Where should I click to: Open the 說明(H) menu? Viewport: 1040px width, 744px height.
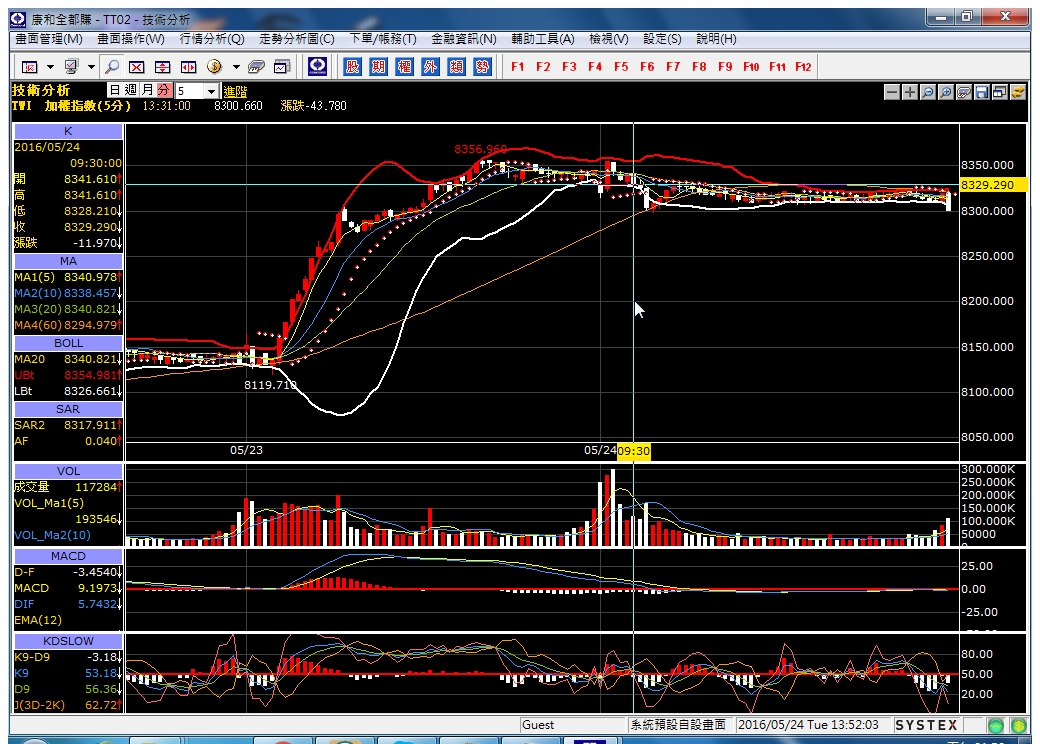[x=716, y=39]
